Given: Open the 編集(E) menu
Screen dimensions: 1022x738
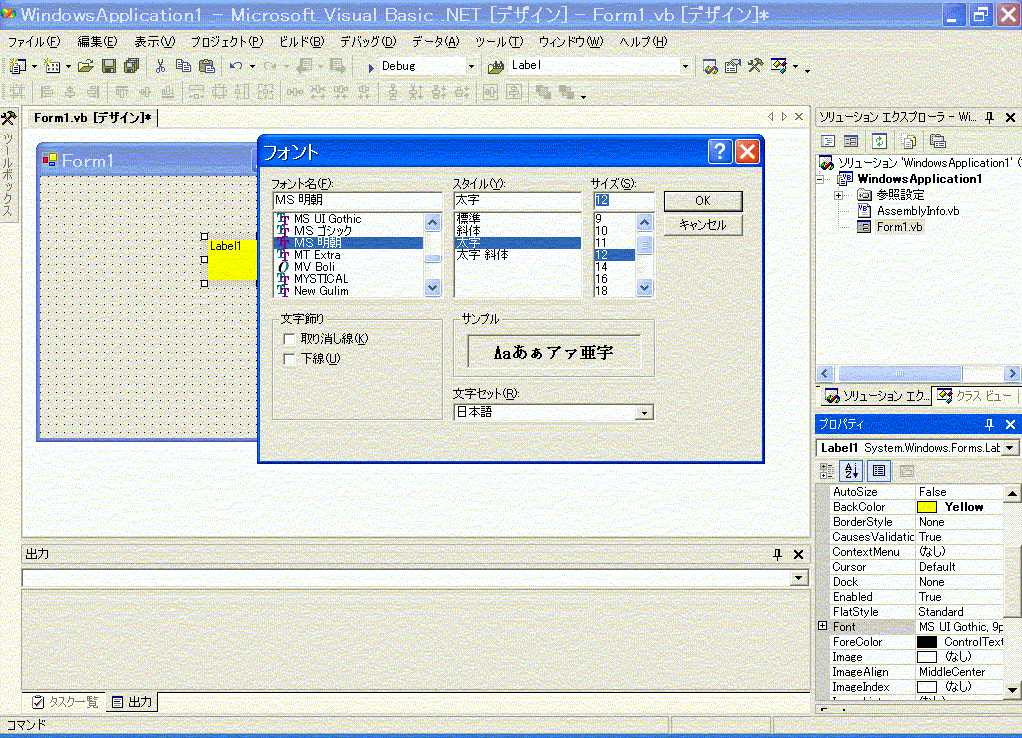Looking at the screenshot, I should tap(97, 42).
